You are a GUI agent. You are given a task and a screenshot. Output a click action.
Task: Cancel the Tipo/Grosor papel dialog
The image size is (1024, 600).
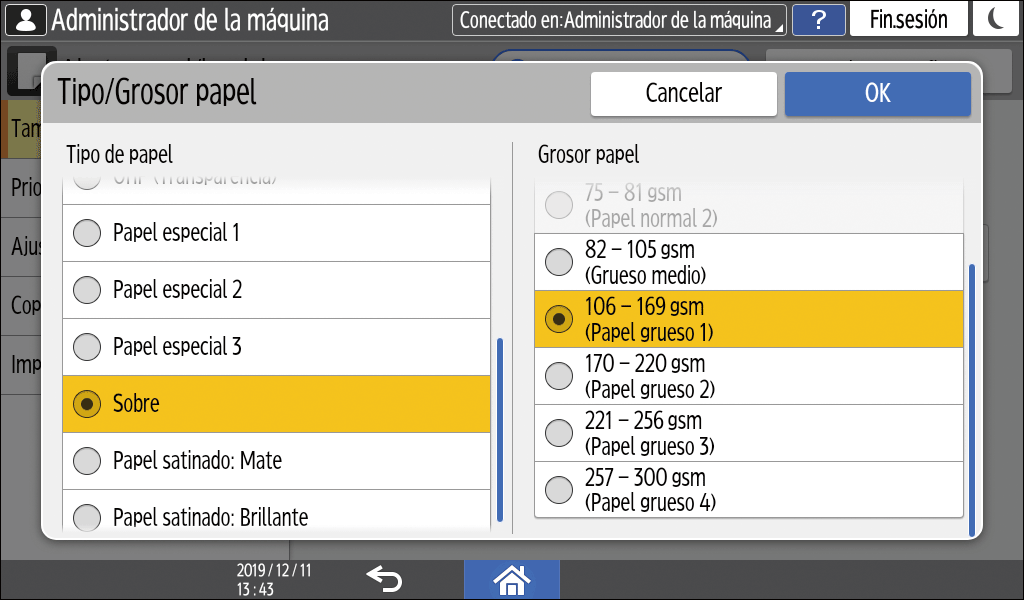683,94
